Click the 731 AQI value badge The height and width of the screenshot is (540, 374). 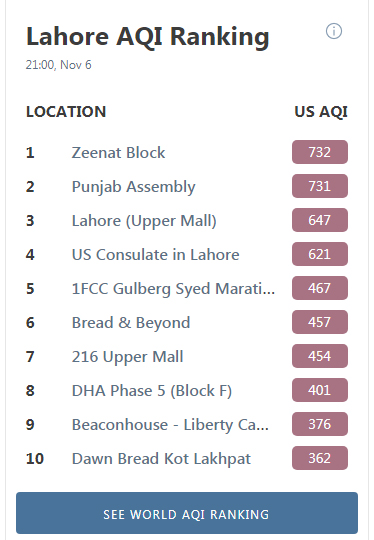(x=320, y=186)
